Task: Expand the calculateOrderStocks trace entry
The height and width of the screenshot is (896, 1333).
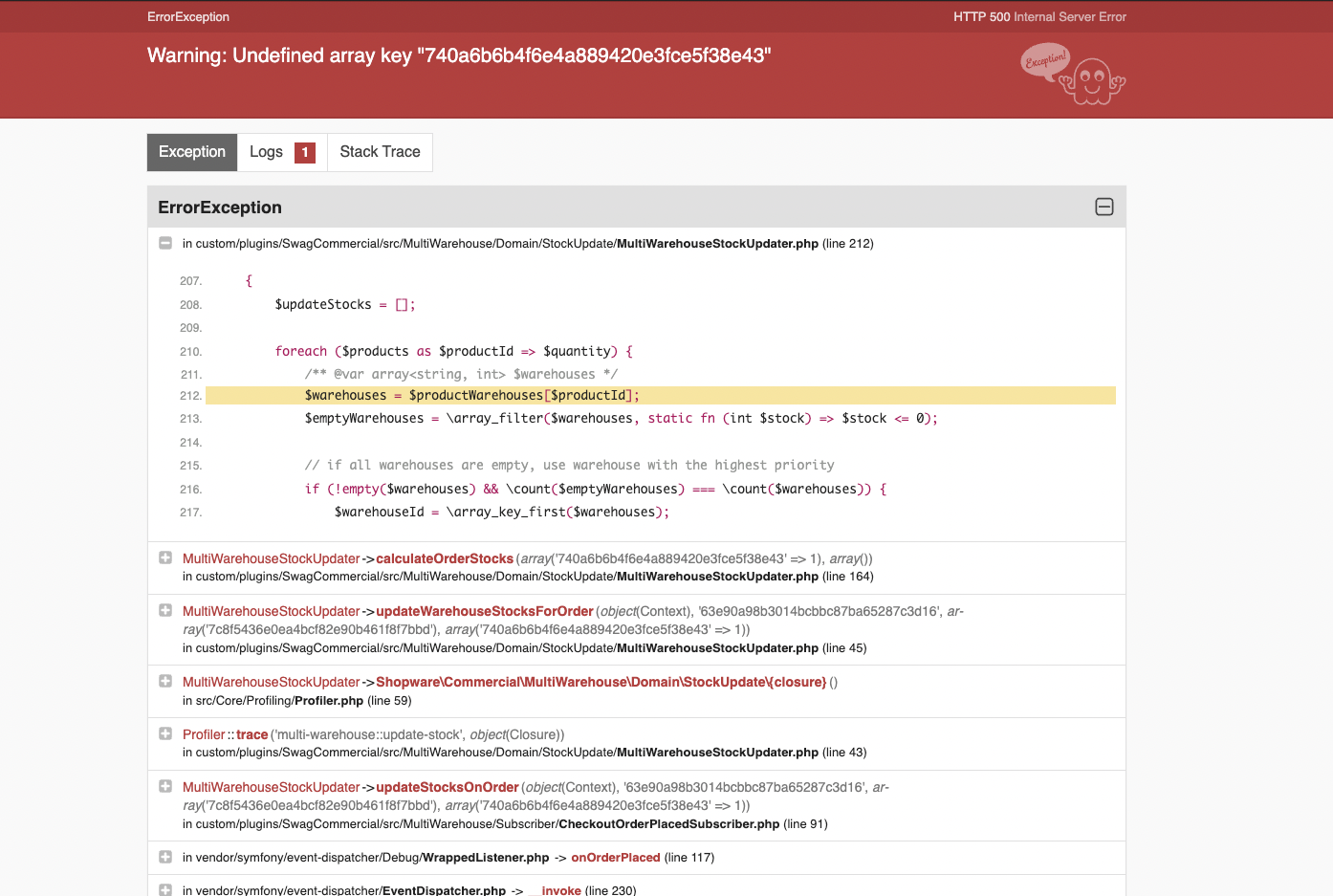Action: tap(165, 558)
